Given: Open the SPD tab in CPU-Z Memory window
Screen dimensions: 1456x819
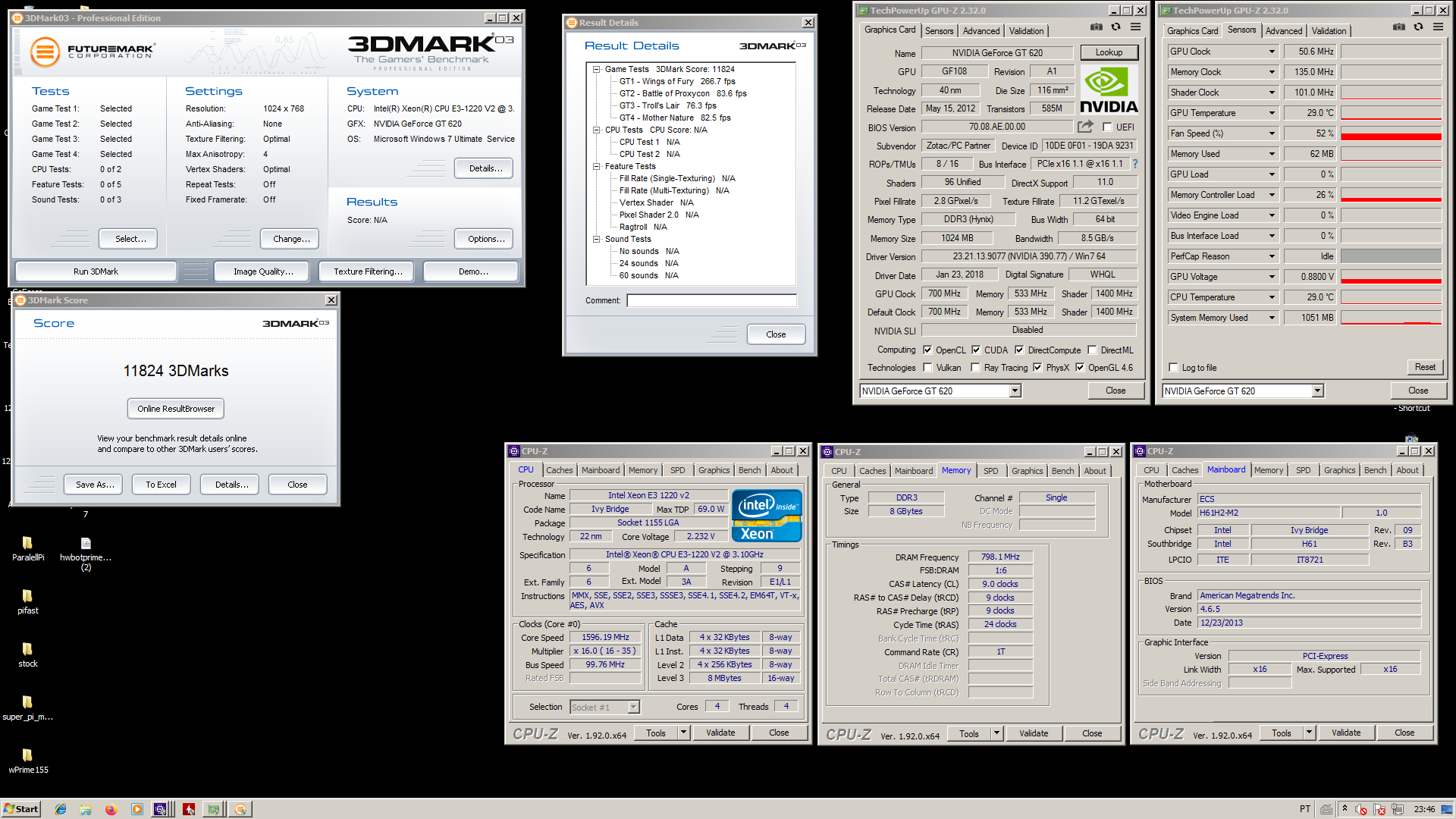Looking at the screenshot, I should point(990,471).
